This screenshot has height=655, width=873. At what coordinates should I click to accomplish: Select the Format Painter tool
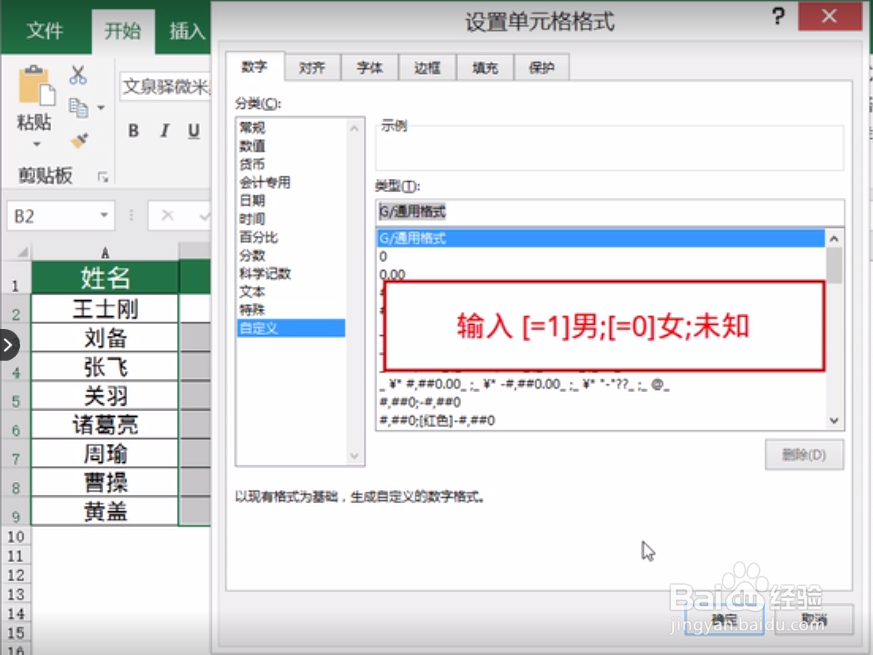click(x=77, y=138)
